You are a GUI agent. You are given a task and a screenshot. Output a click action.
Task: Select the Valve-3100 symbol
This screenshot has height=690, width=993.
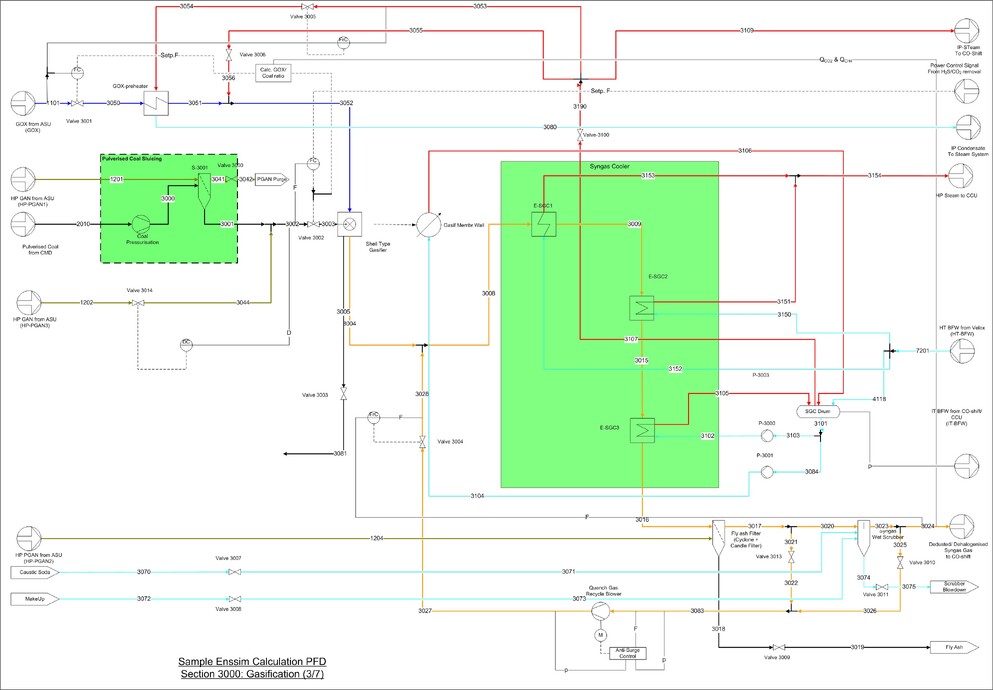point(579,135)
